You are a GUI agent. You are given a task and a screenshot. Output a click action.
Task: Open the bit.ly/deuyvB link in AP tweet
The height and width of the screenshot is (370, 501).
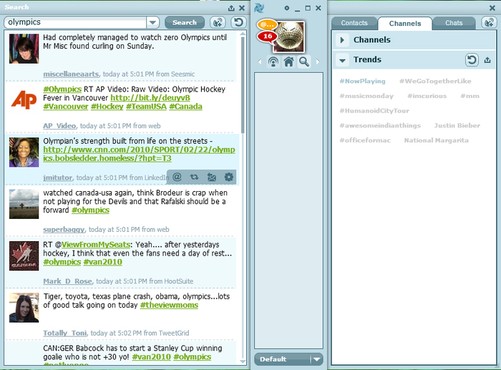pos(150,98)
